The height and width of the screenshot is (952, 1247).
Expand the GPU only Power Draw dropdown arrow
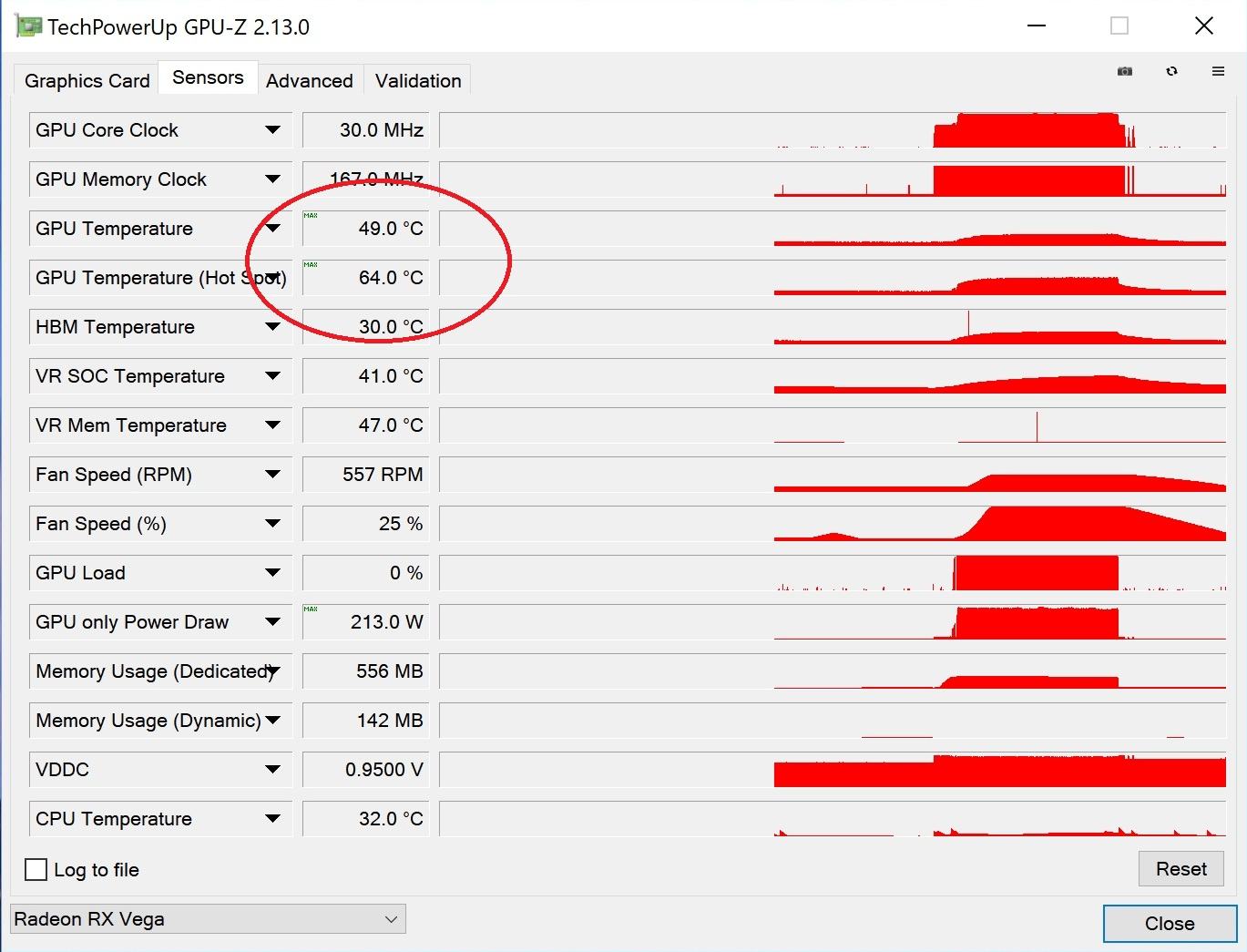[x=272, y=621]
